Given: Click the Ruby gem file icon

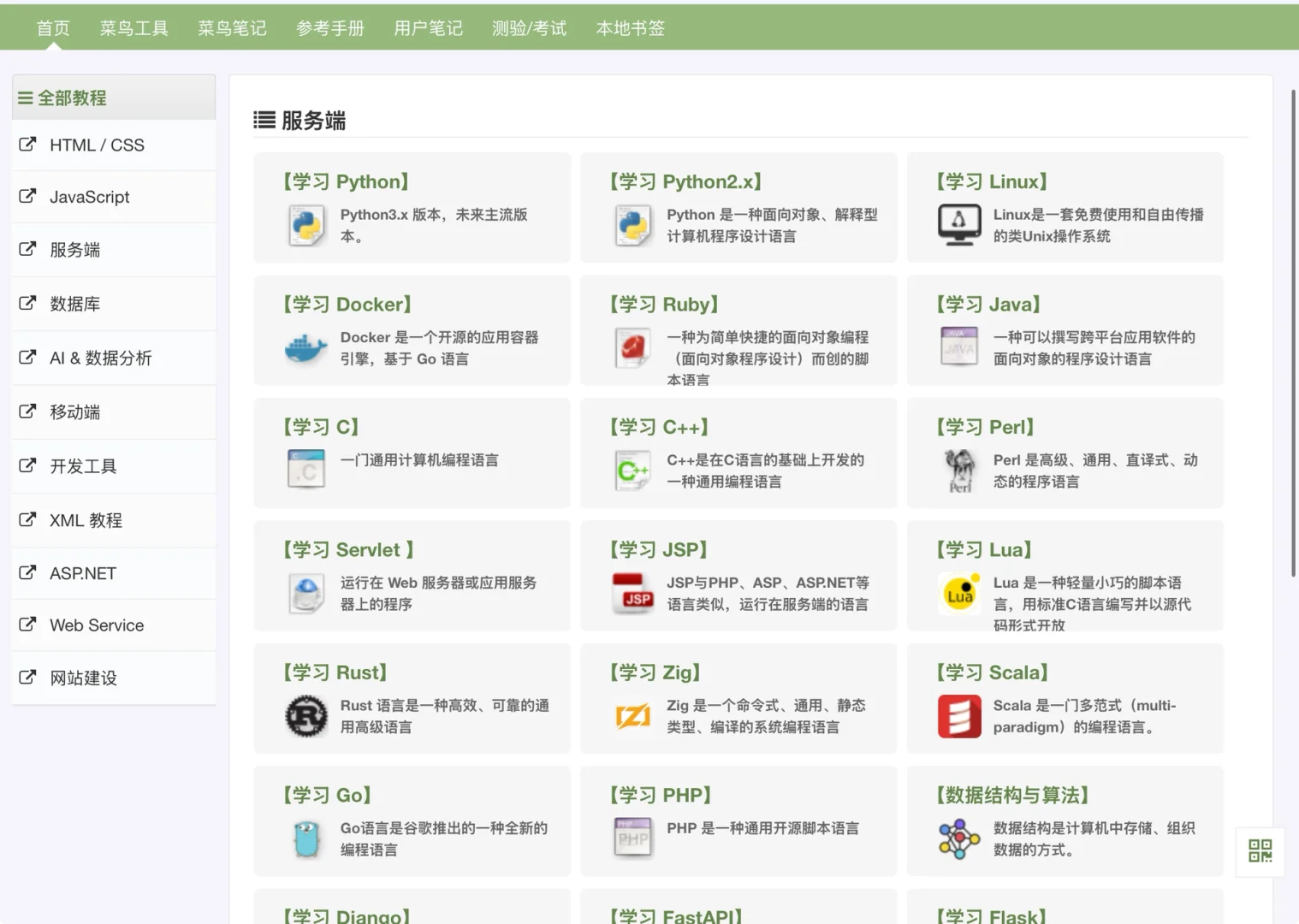Looking at the screenshot, I should pyautogui.click(x=632, y=347).
